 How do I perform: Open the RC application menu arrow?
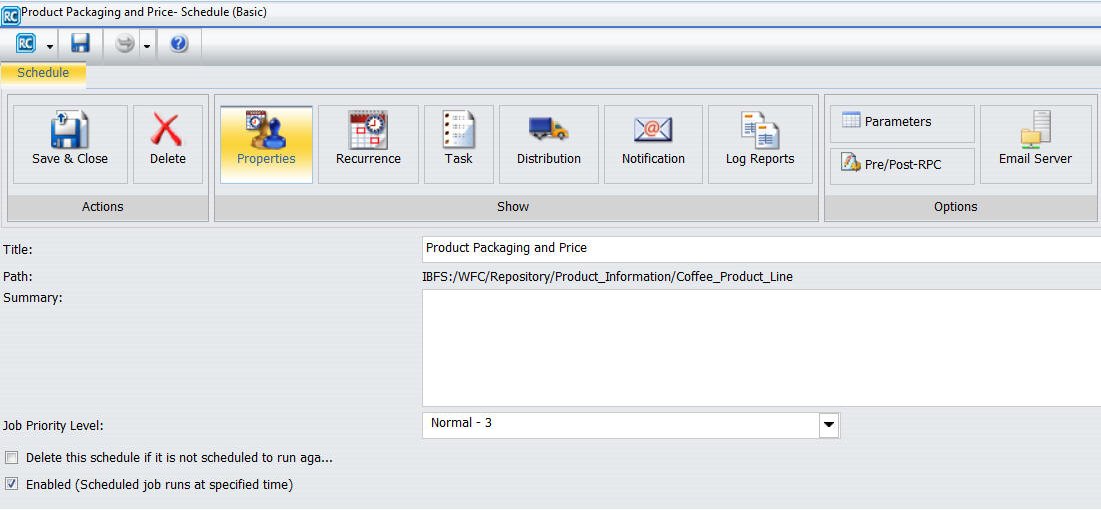coord(50,46)
